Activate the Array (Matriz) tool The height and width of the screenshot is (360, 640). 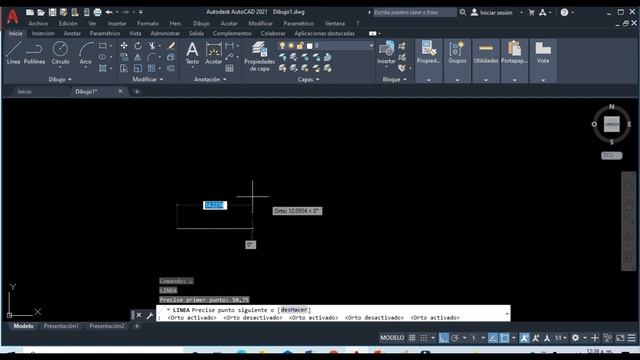point(151,68)
